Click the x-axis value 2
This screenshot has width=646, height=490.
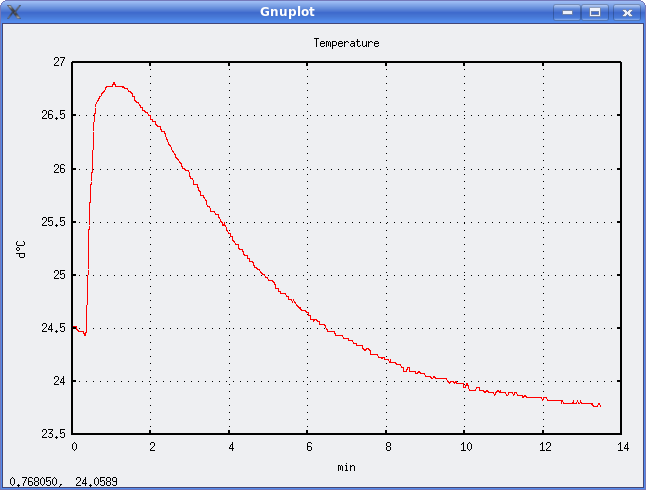(x=152, y=447)
